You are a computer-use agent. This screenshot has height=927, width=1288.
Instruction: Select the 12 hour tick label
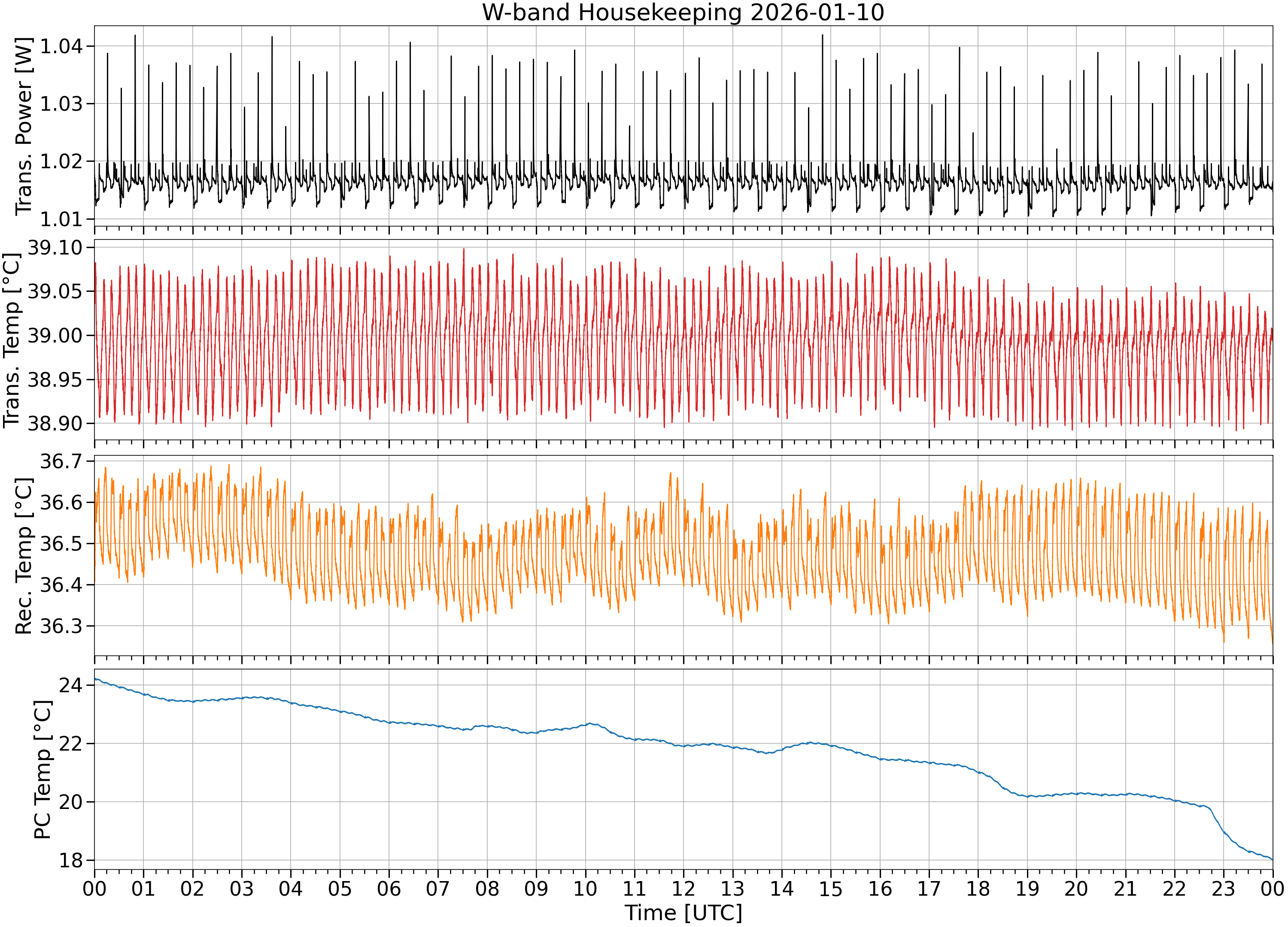(x=683, y=888)
